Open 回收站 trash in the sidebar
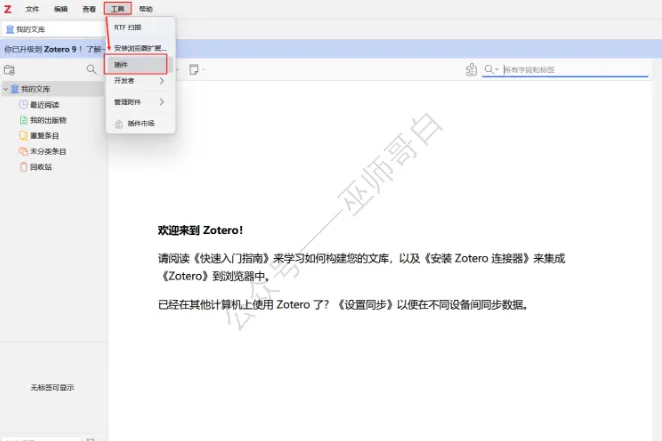This screenshot has width=662, height=441. [35, 167]
